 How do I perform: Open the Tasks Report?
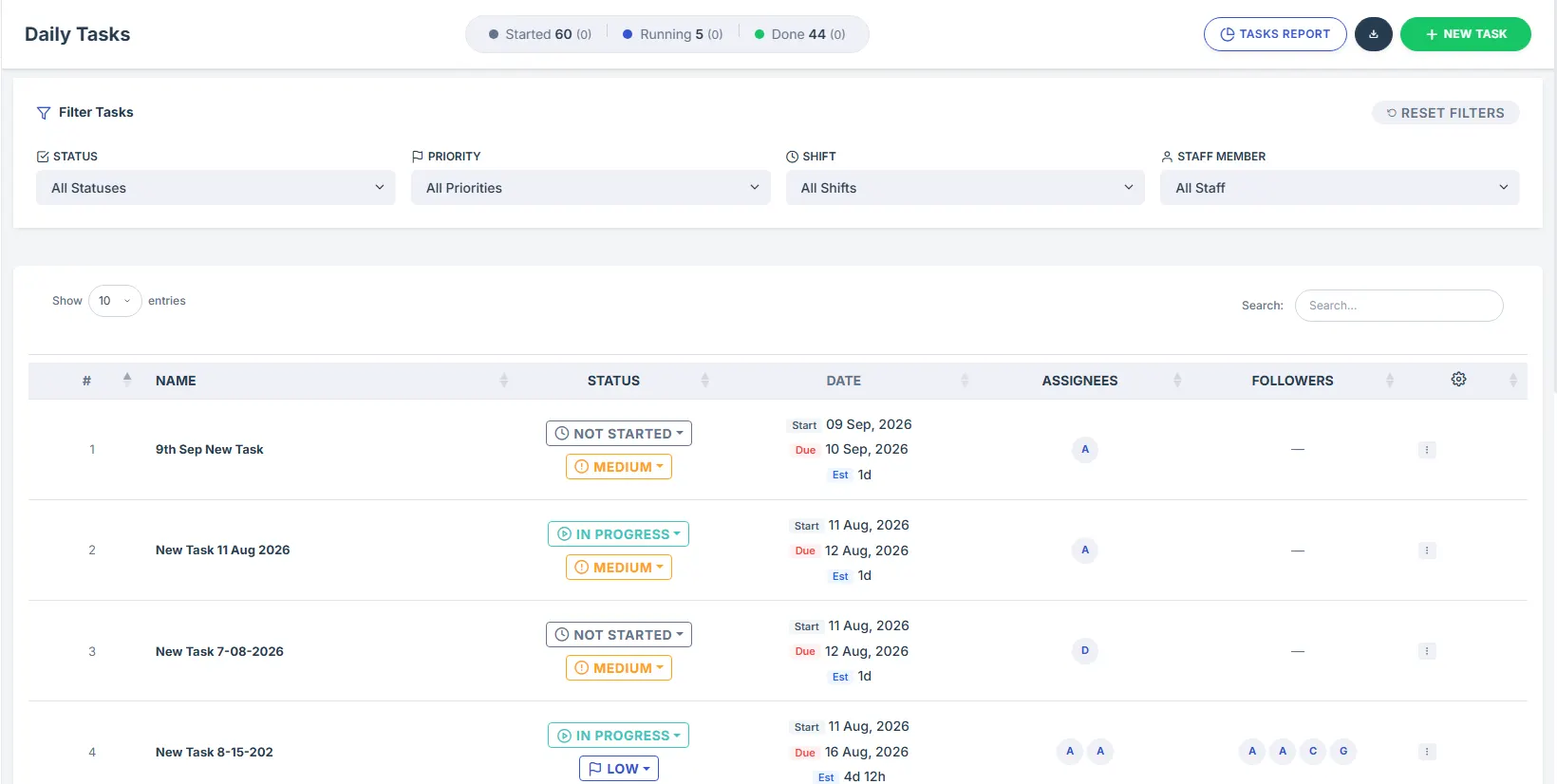(x=1275, y=34)
